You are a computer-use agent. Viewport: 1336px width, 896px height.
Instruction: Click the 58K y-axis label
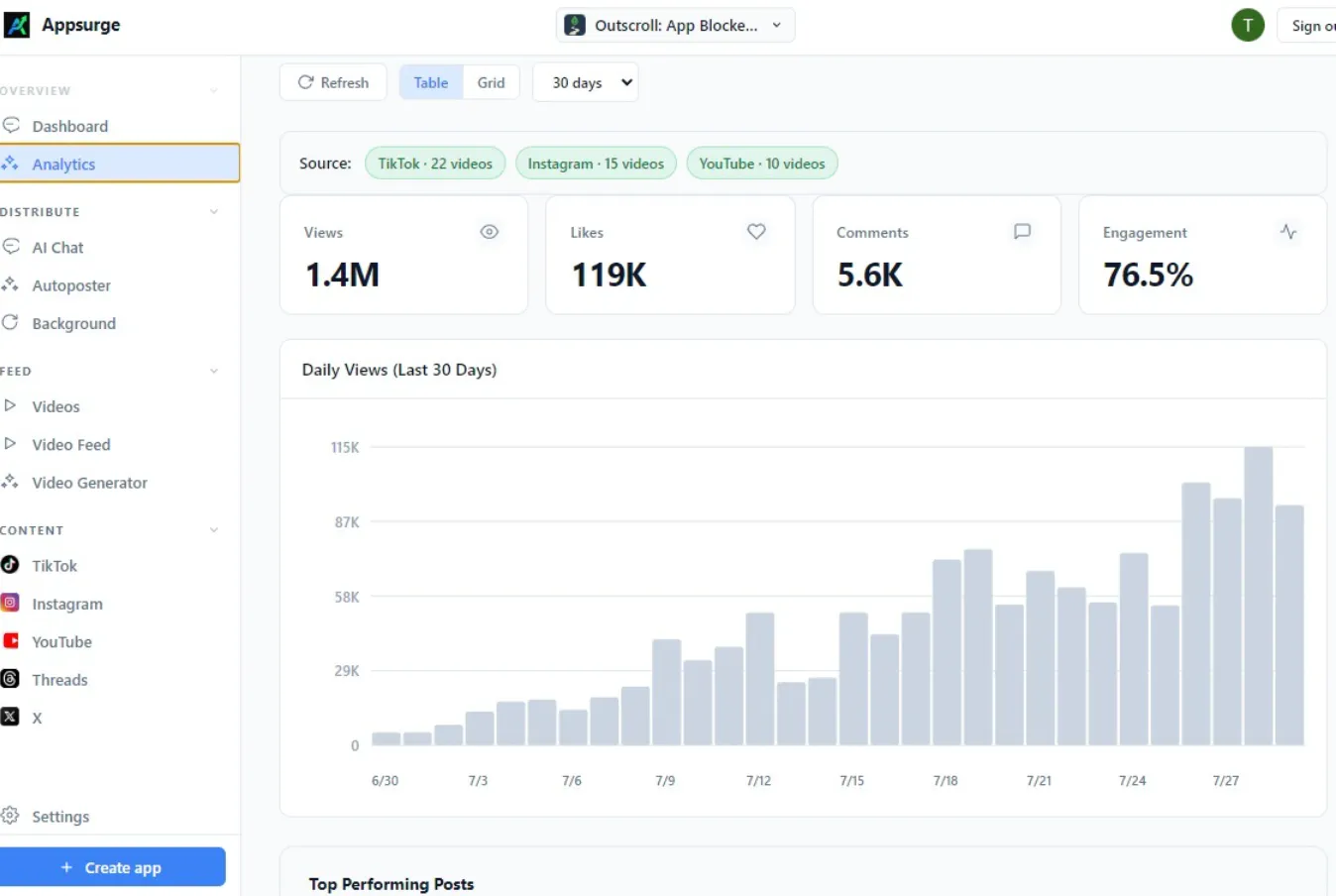pos(347,597)
